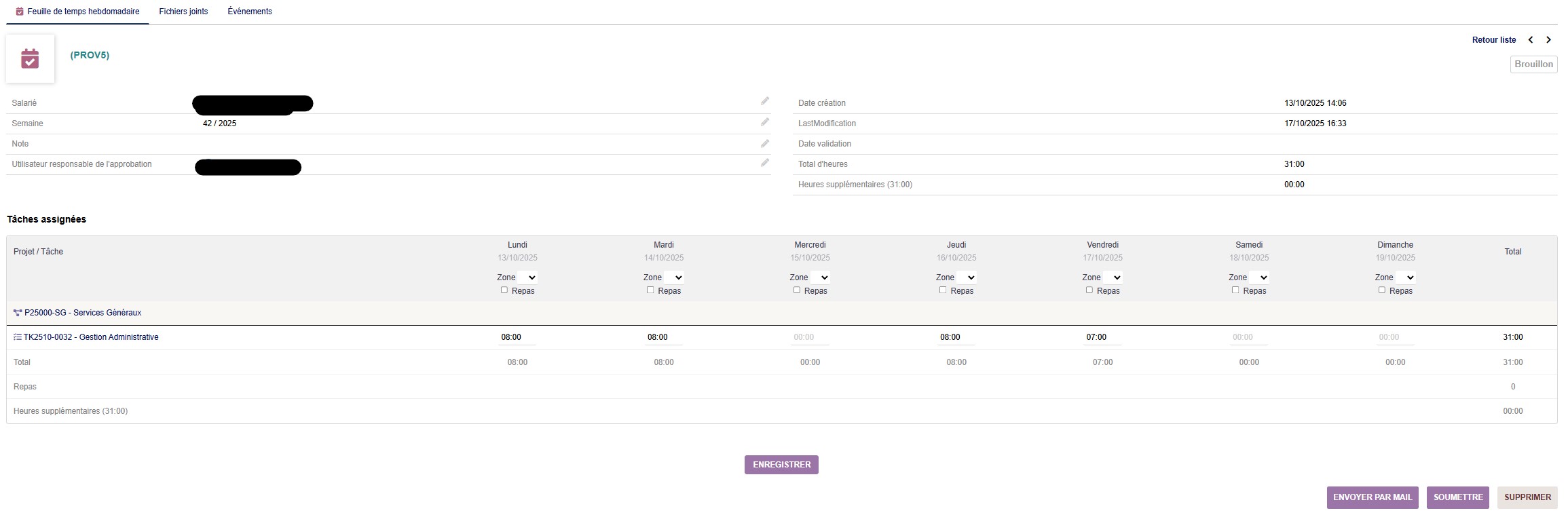Open Zone dropdown for Lundi
This screenshot has width=1568, height=517.
[527, 277]
